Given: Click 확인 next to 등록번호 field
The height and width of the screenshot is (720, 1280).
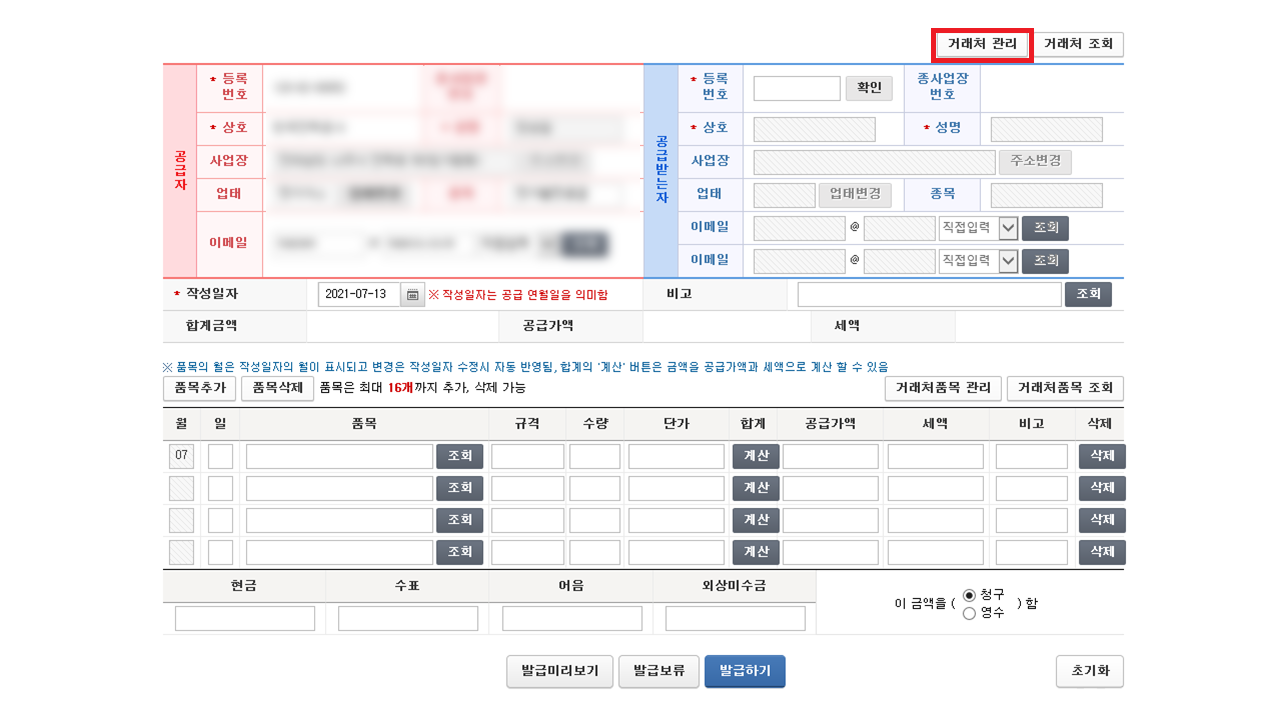Looking at the screenshot, I should pyautogui.click(x=869, y=88).
